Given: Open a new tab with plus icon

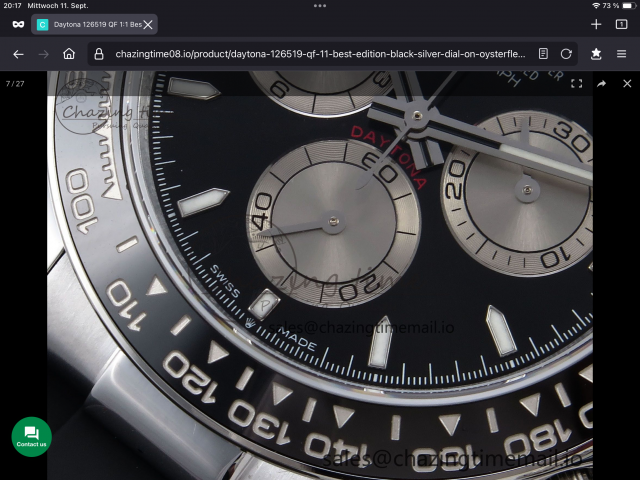Looking at the screenshot, I should pyautogui.click(x=596, y=24).
